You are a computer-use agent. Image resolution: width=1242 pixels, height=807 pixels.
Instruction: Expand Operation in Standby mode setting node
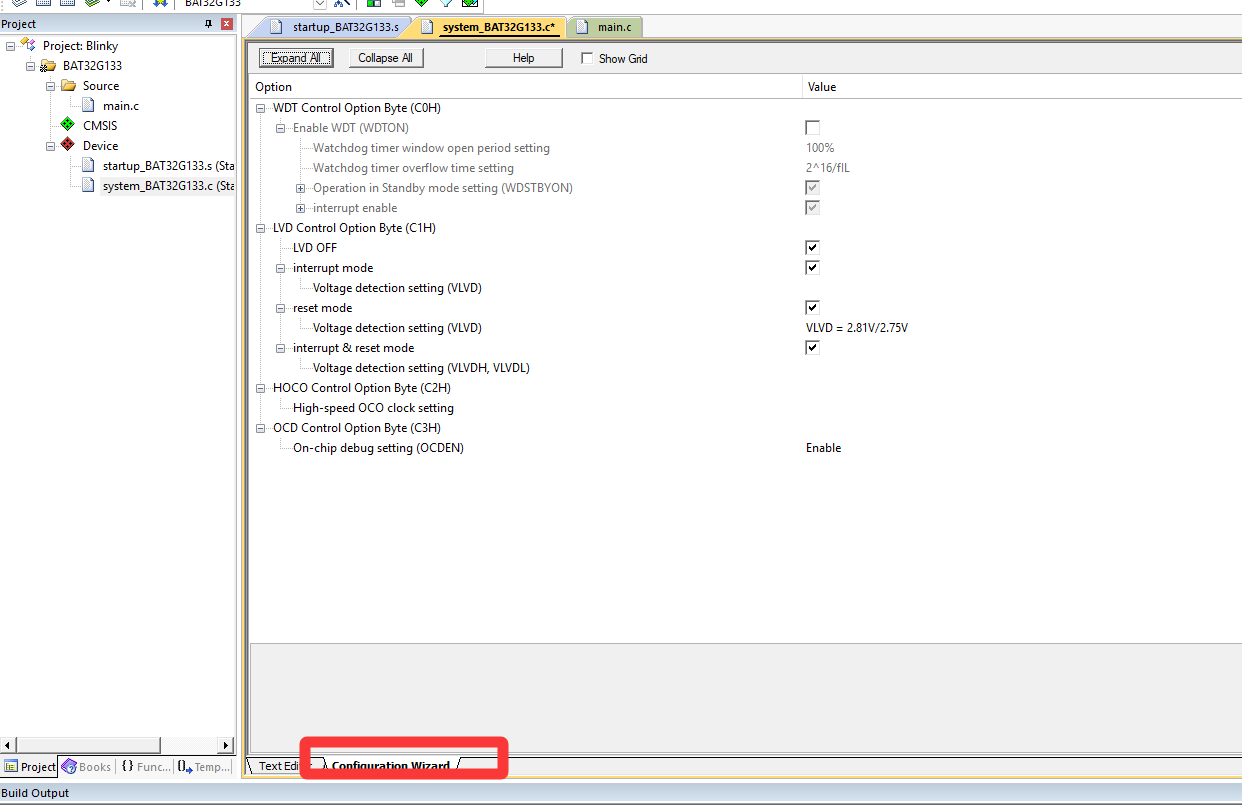coord(301,188)
